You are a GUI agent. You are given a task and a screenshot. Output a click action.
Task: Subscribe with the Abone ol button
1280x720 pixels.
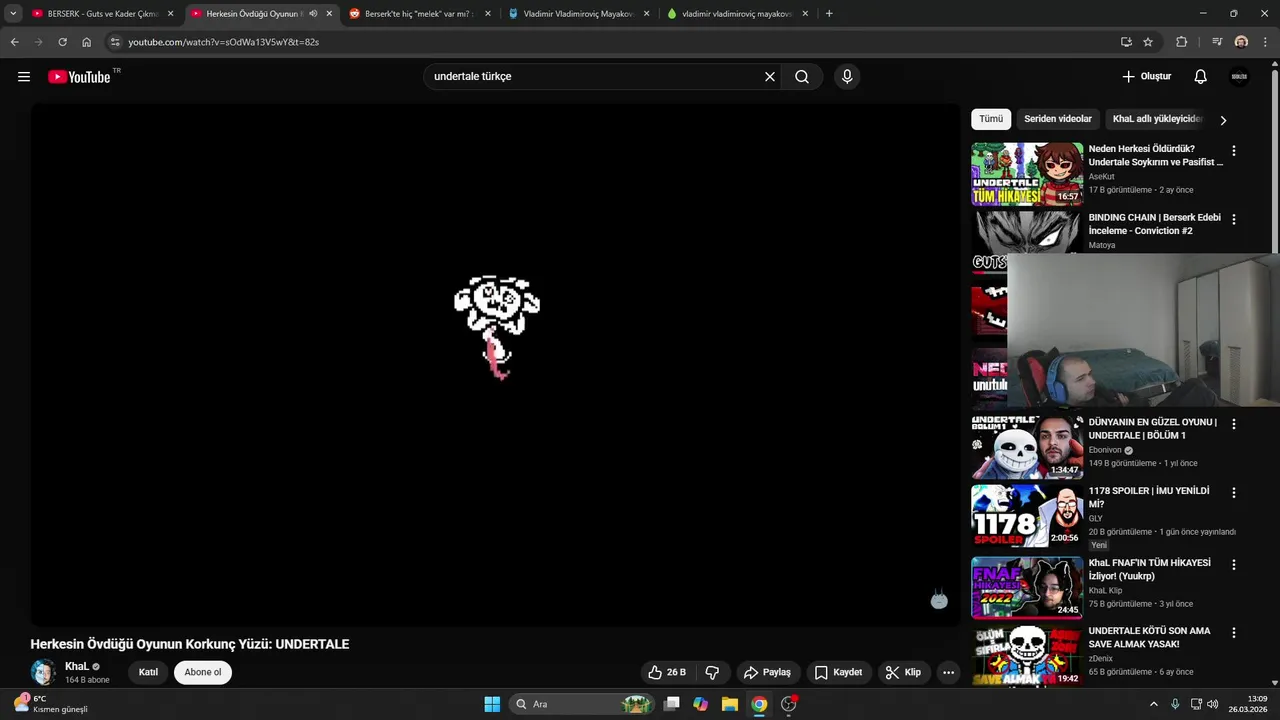(x=203, y=672)
